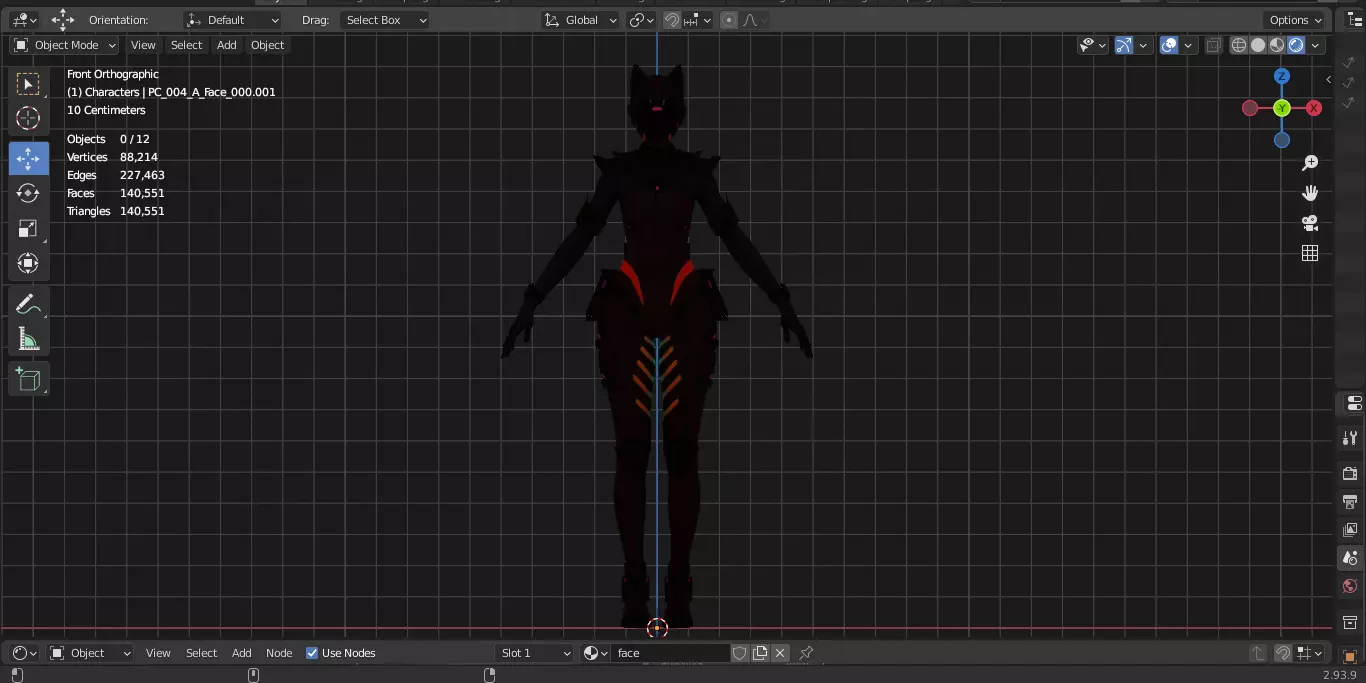Toggle show overlays button
The width and height of the screenshot is (1366, 683).
click(1169, 45)
